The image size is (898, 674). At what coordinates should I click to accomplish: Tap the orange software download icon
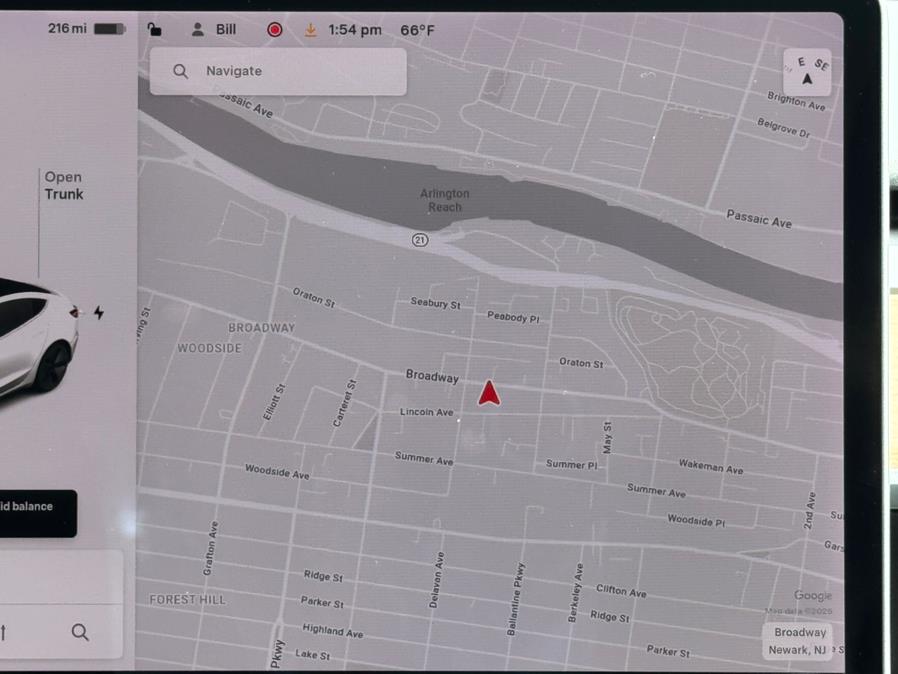pos(310,30)
